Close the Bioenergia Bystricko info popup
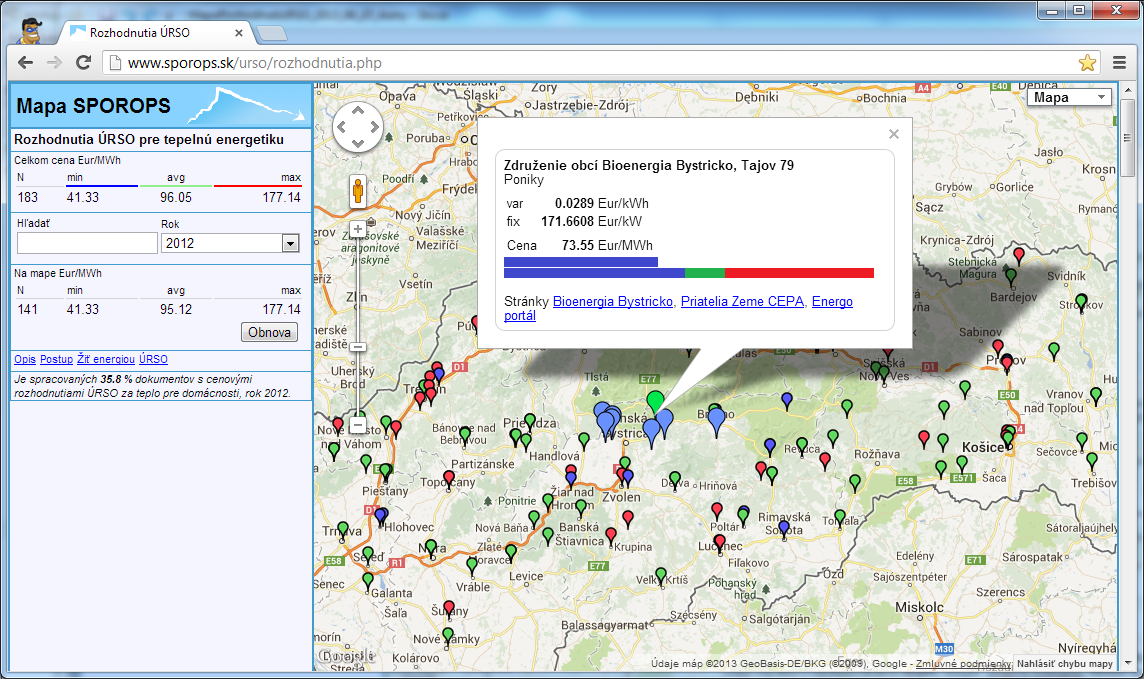 (894, 134)
